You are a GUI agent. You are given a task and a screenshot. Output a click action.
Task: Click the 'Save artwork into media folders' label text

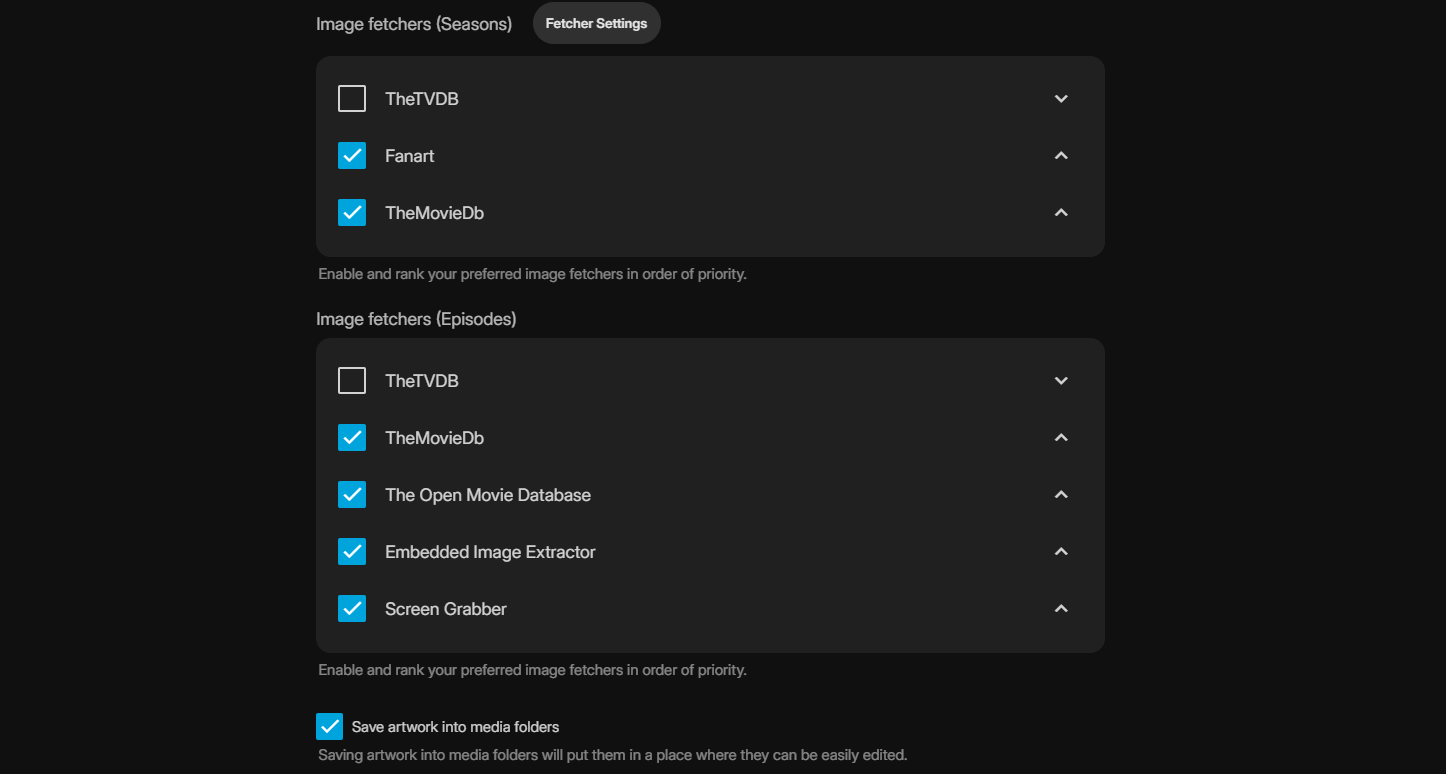[x=455, y=727]
